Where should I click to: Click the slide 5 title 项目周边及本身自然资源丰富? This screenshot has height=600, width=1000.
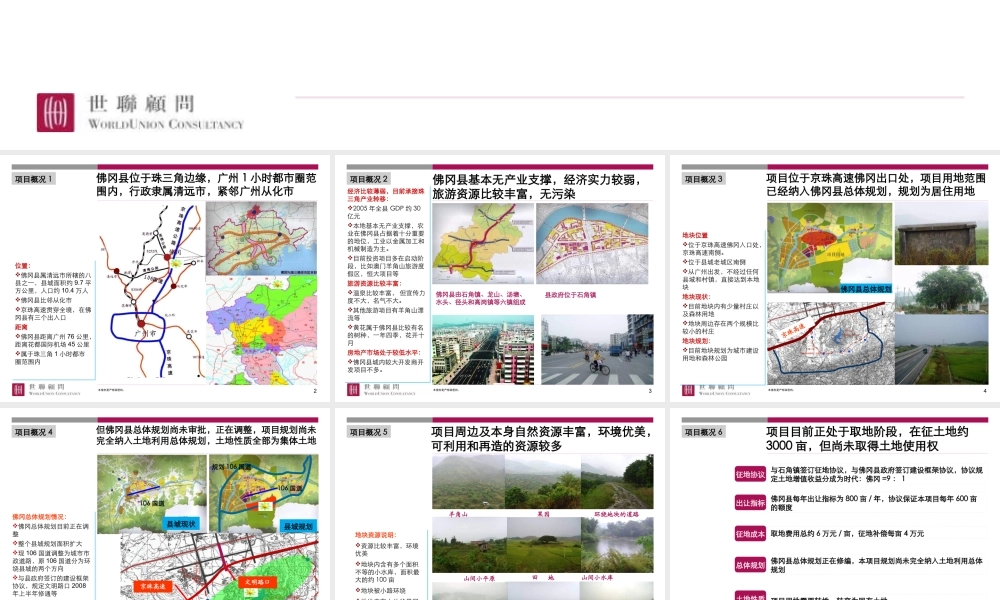tap(541, 439)
